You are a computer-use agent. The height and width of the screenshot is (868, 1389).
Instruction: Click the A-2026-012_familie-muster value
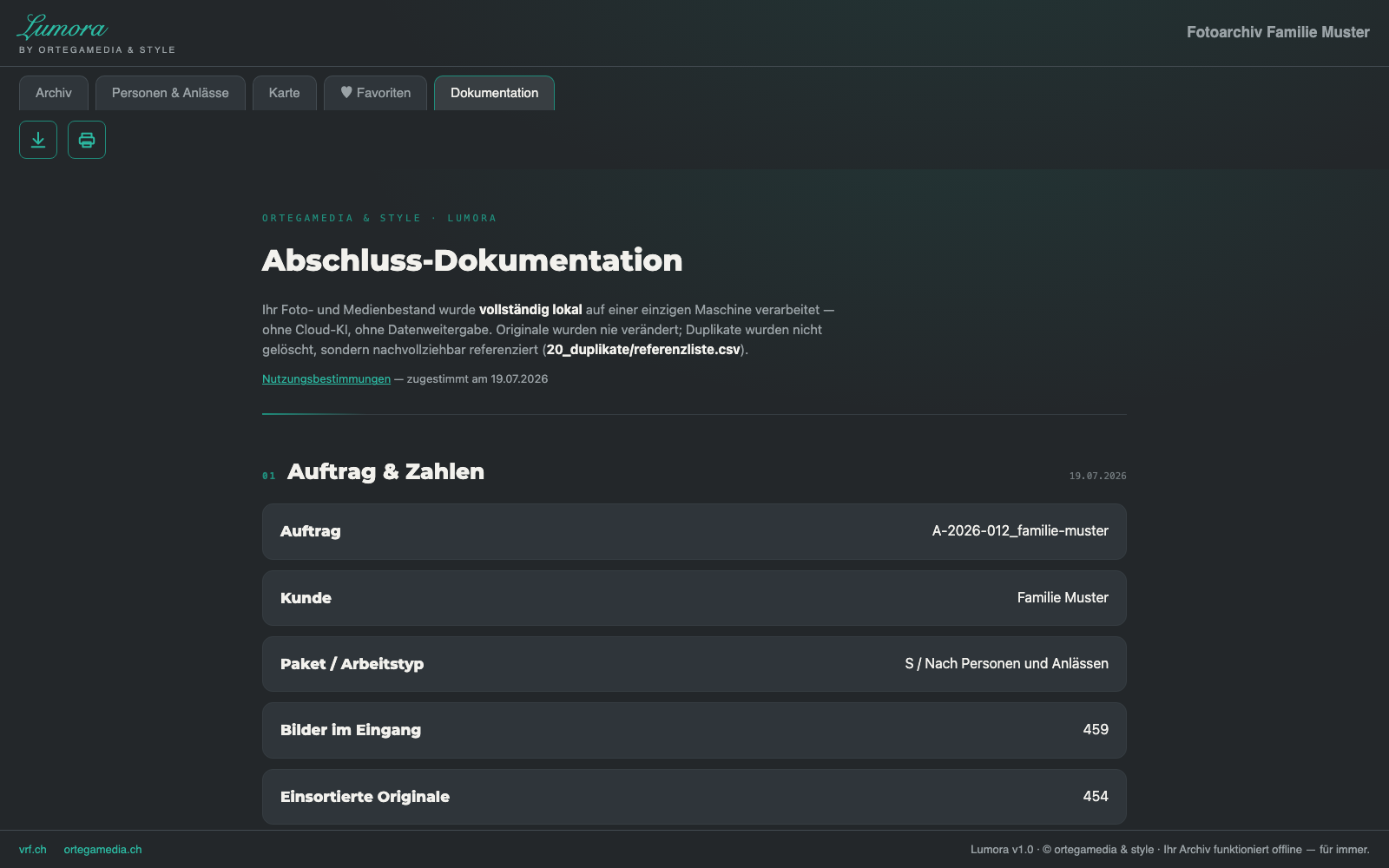click(1020, 531)
